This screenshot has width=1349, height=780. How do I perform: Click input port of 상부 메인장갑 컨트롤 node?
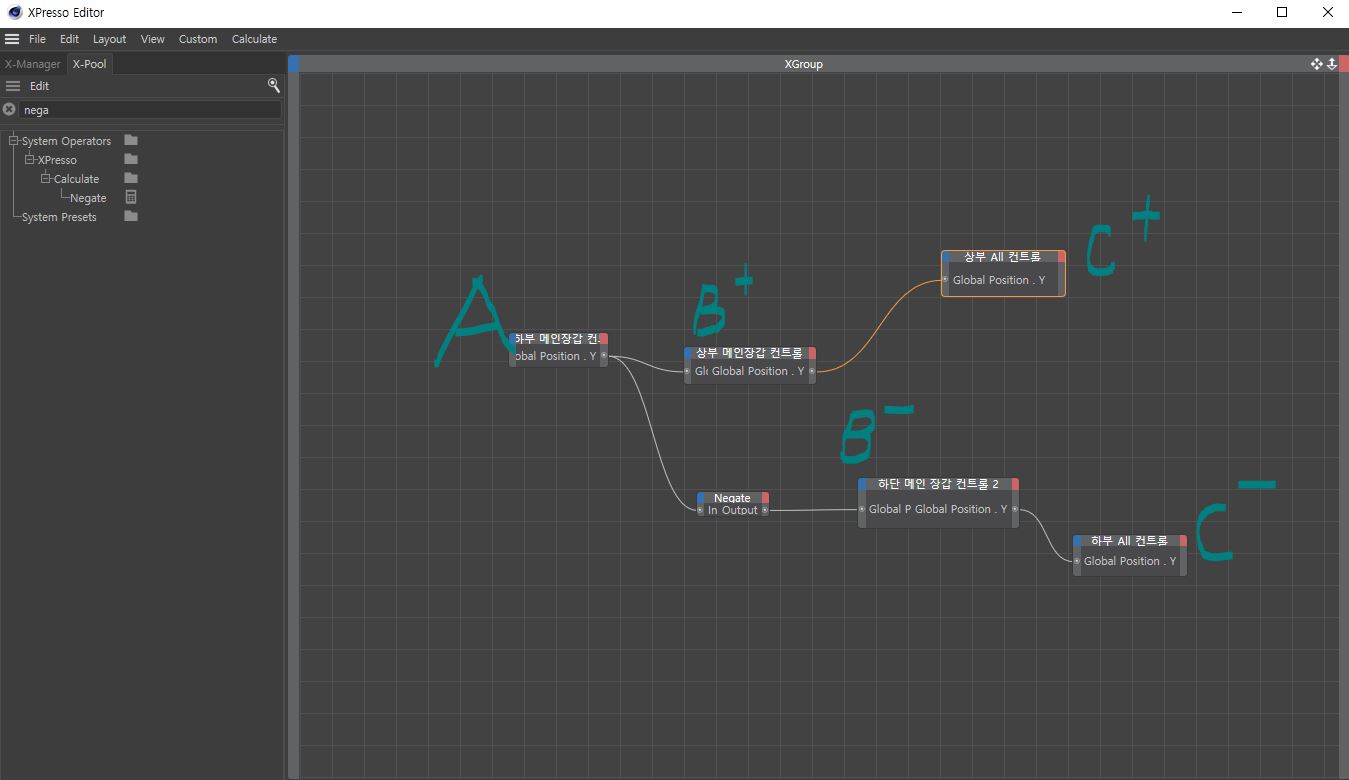(x=688, y=371)
